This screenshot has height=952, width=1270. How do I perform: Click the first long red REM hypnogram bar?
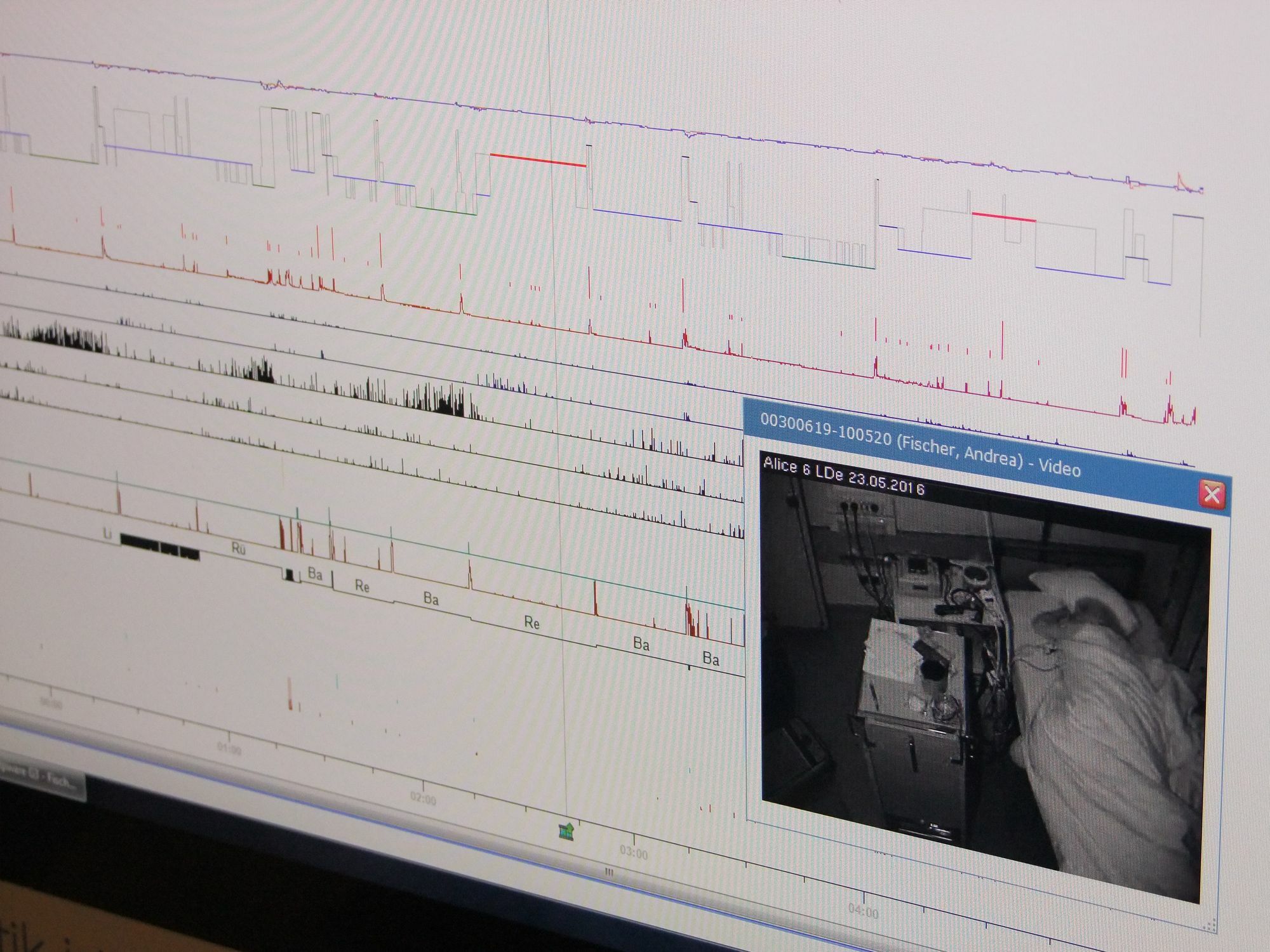pos(537,159)
